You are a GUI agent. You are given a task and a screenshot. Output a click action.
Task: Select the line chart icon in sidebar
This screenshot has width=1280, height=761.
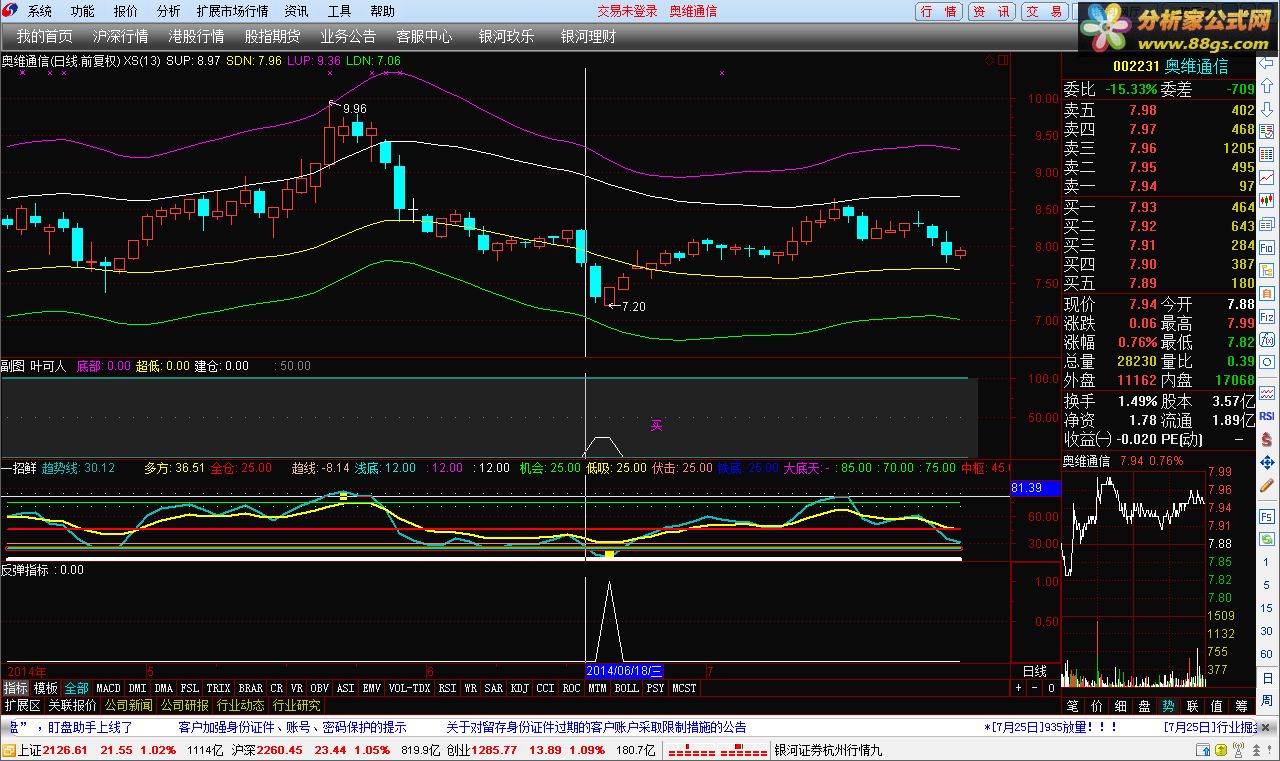(x=1266, y=178)
